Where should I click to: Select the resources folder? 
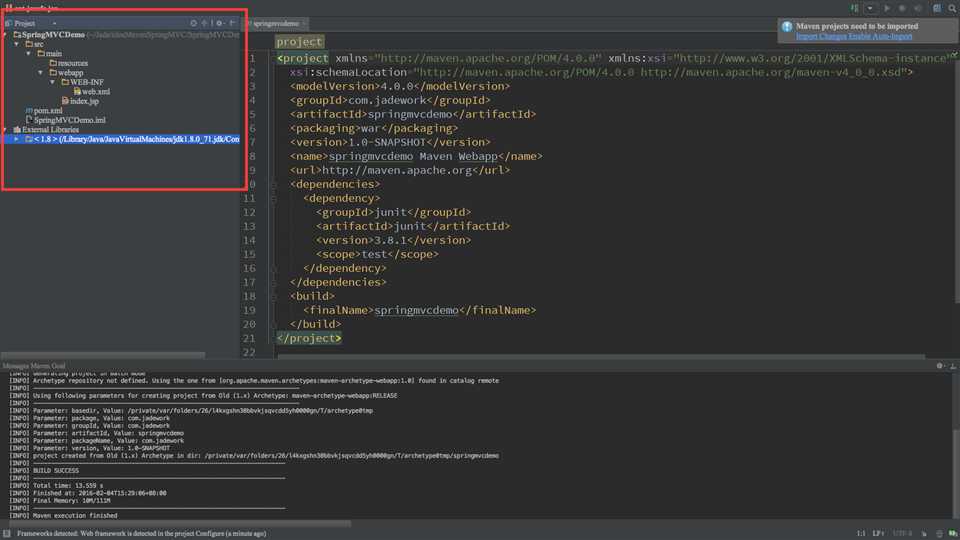[68, 63]
